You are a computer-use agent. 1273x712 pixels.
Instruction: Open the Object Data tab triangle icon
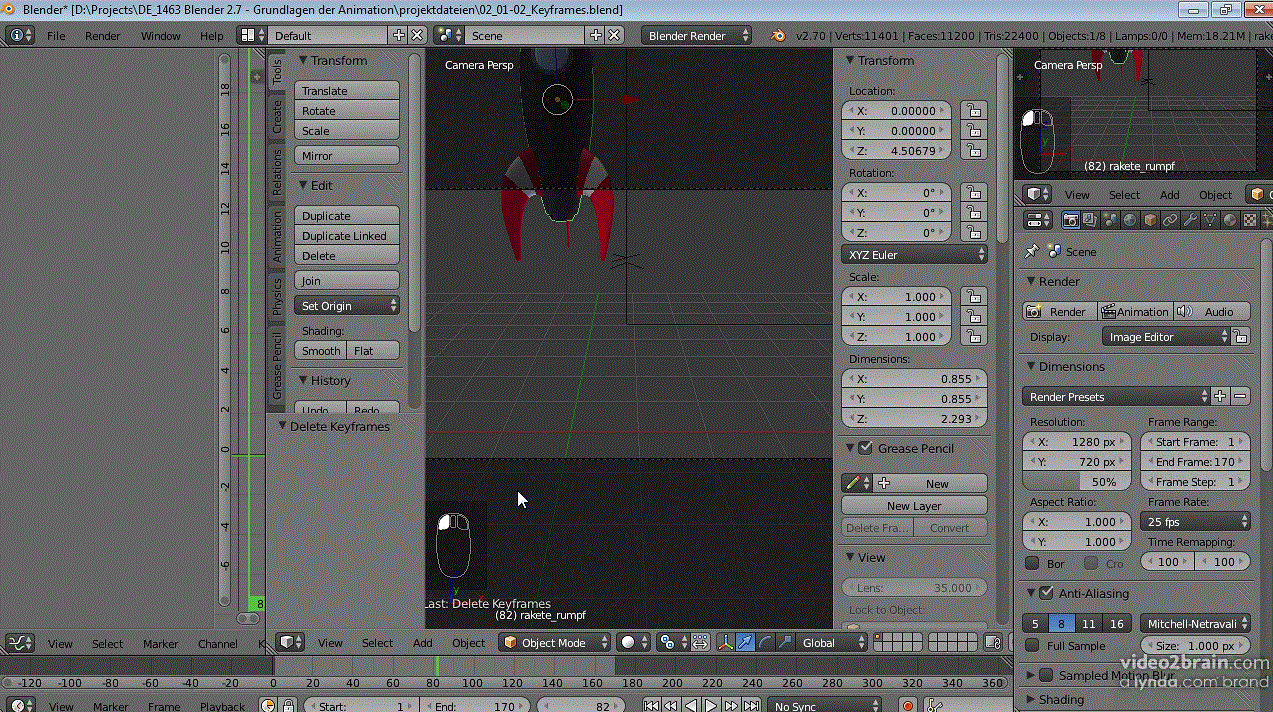[x=1210, y=220]
